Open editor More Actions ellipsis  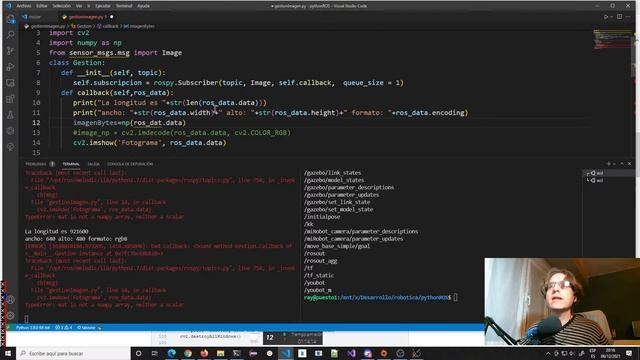point(628,17)
